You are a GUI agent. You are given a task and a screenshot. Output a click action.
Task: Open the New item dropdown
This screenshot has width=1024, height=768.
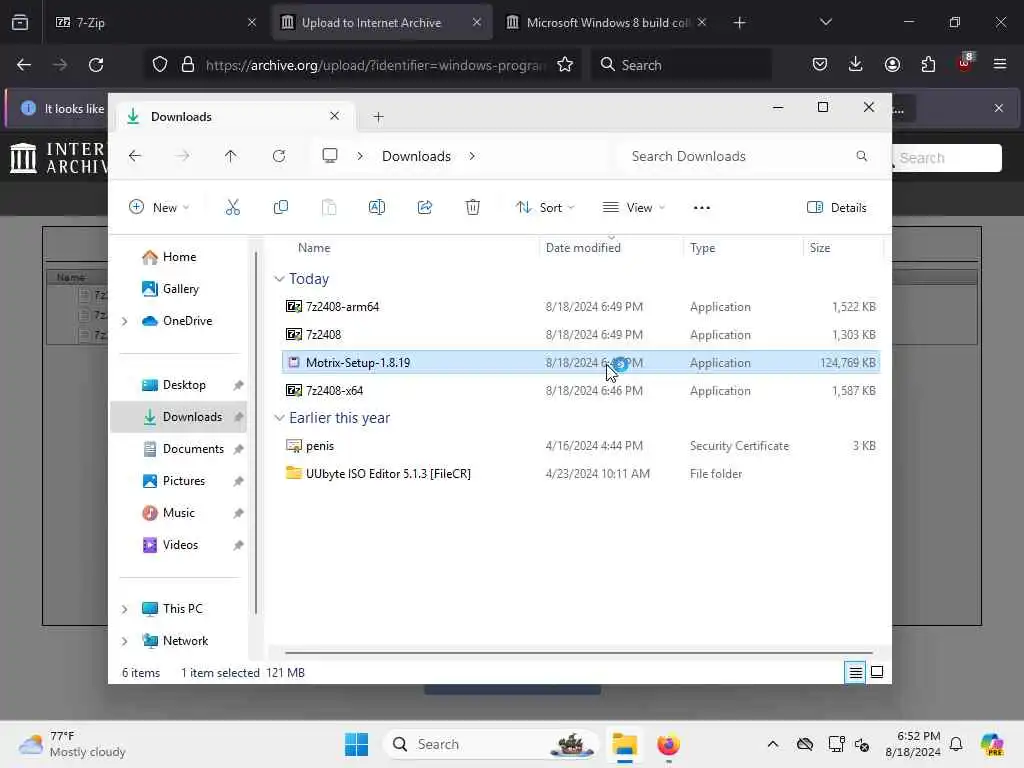point(159,208)
